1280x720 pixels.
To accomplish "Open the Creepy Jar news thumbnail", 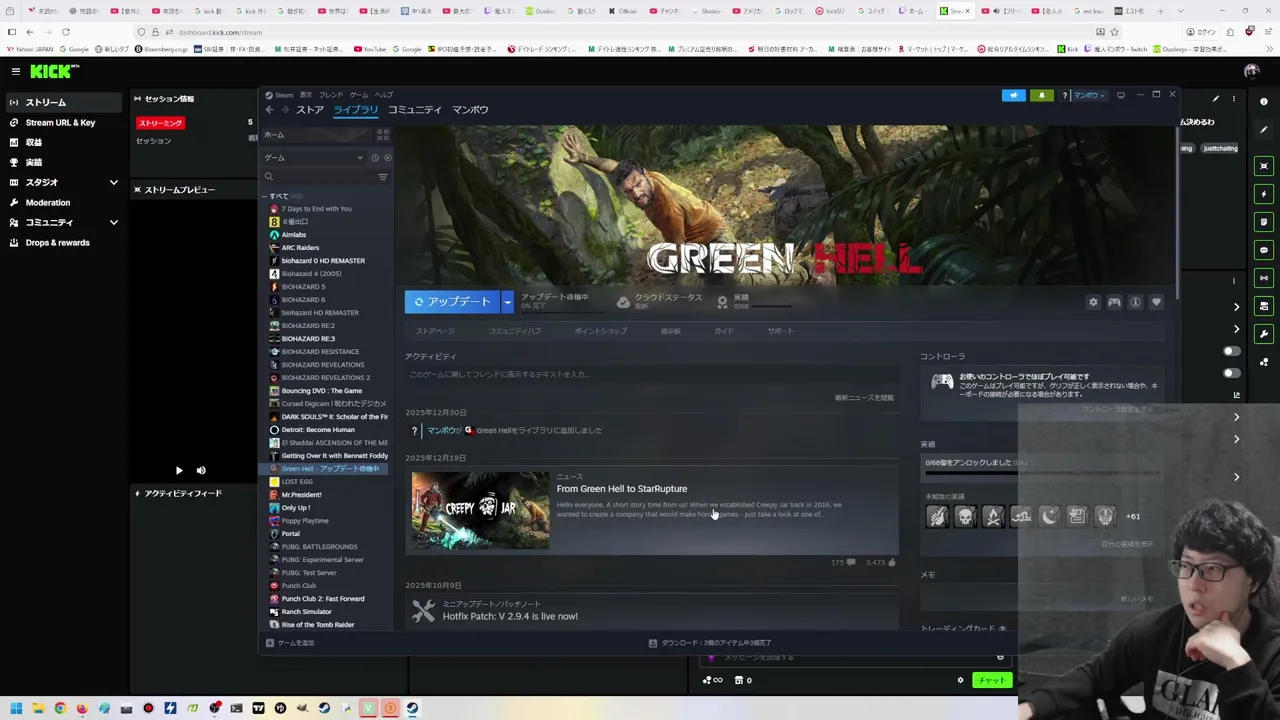I will click(480, 510).
